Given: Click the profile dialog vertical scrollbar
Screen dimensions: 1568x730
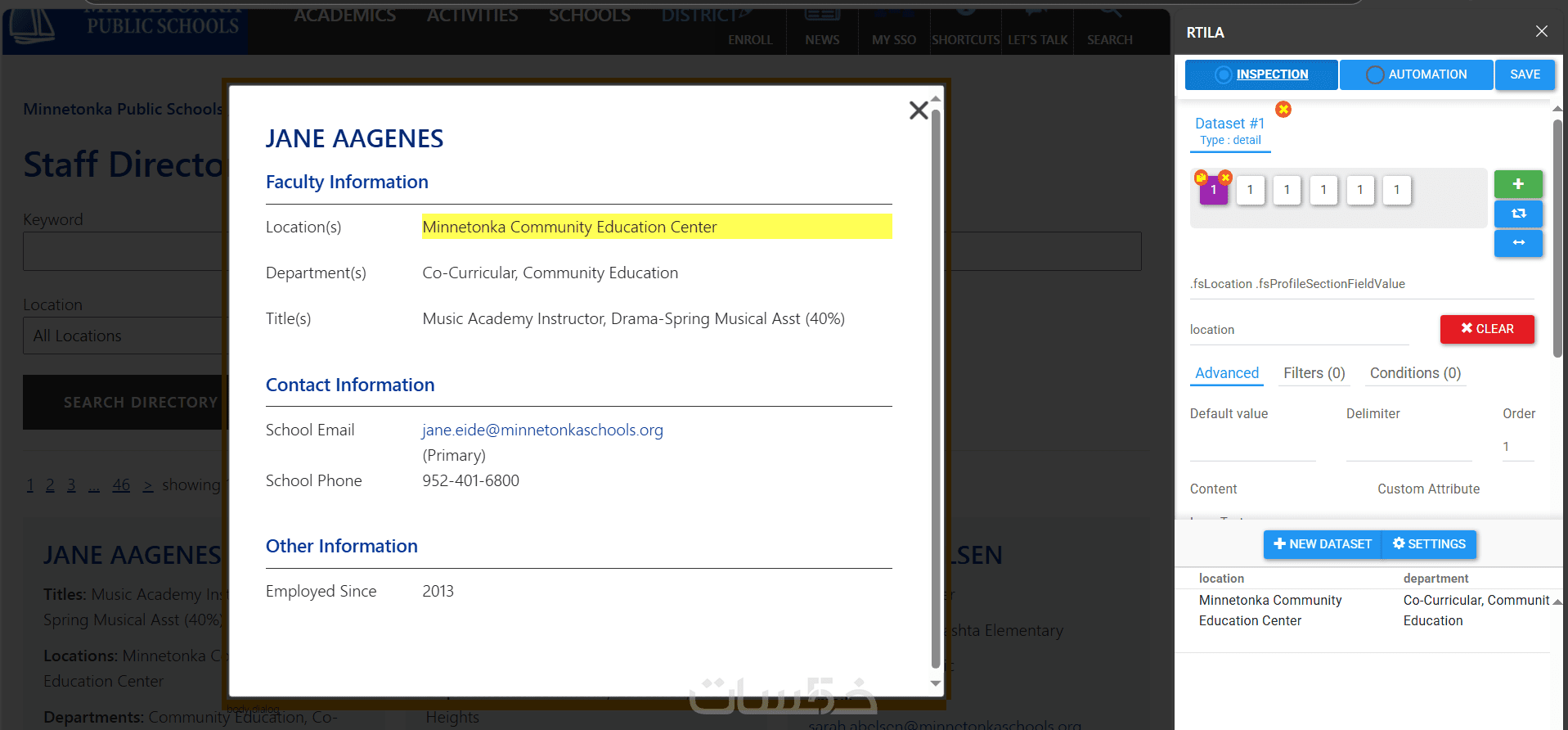Looking at the screenshot, I should click(x=936, y=389).
